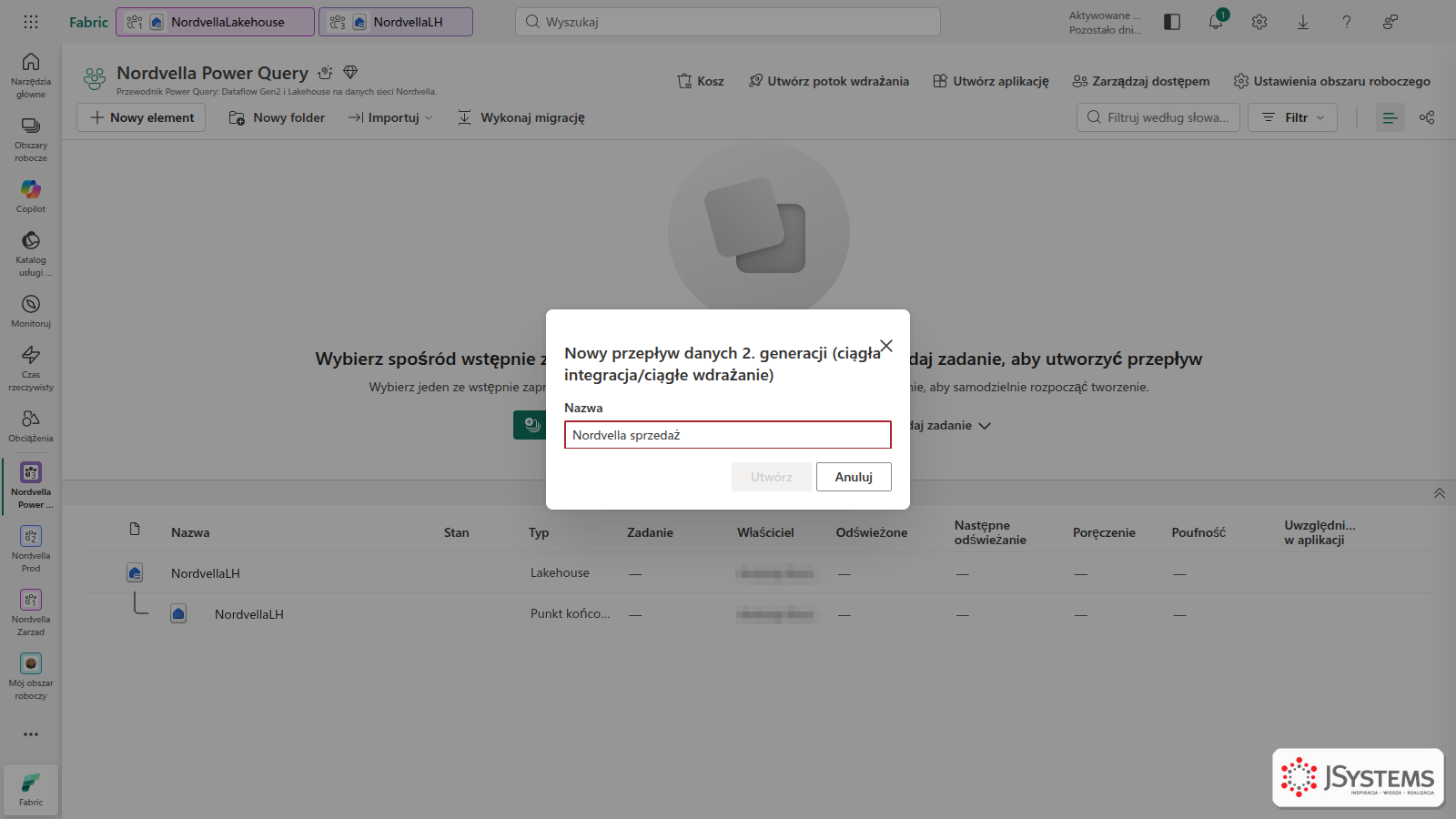Switch to NordvellaLakehouse tab
Image resolution: width=1456 pixels, height=819 pixels.
click(216, 22)
